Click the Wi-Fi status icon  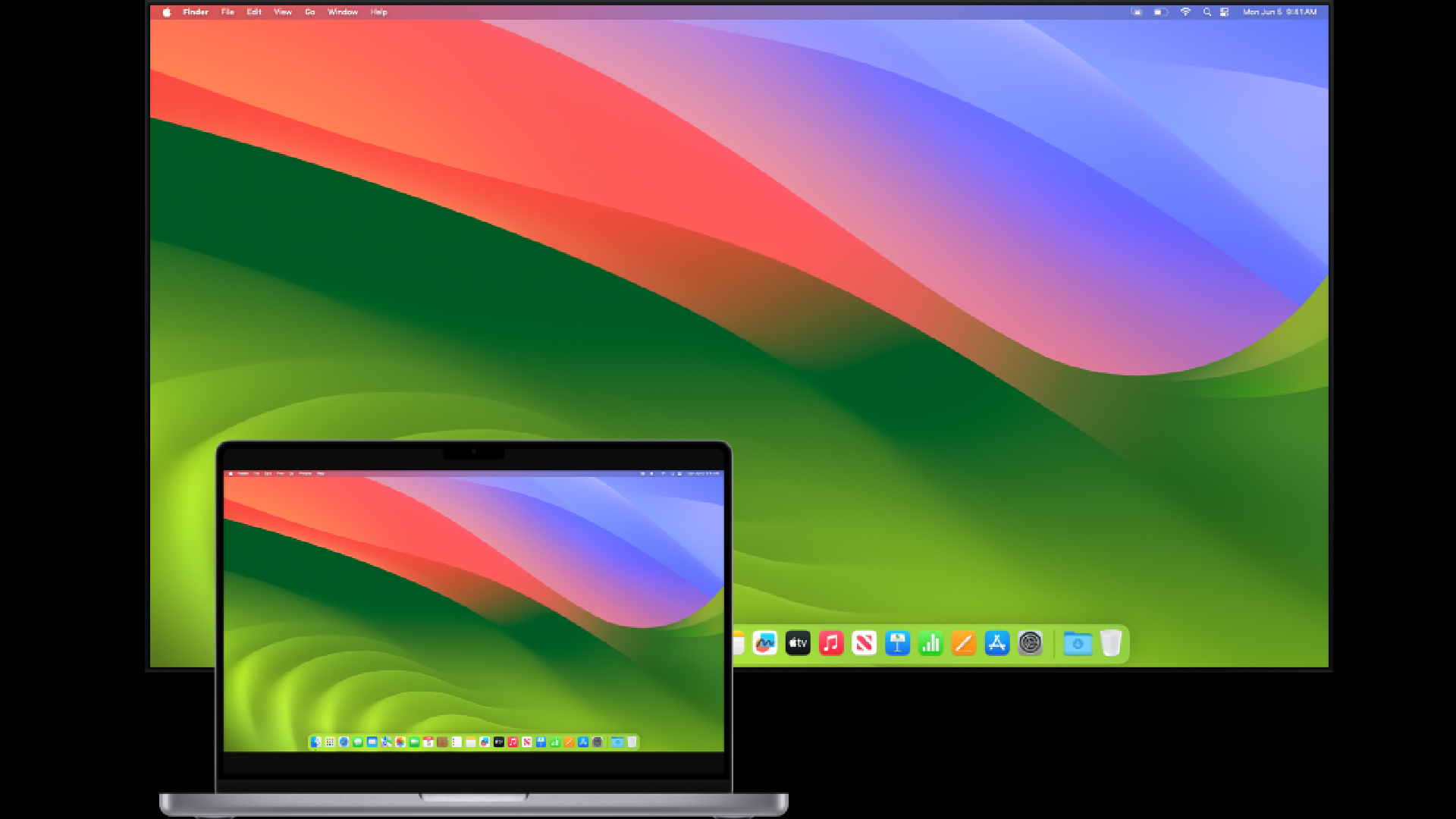1185,11
